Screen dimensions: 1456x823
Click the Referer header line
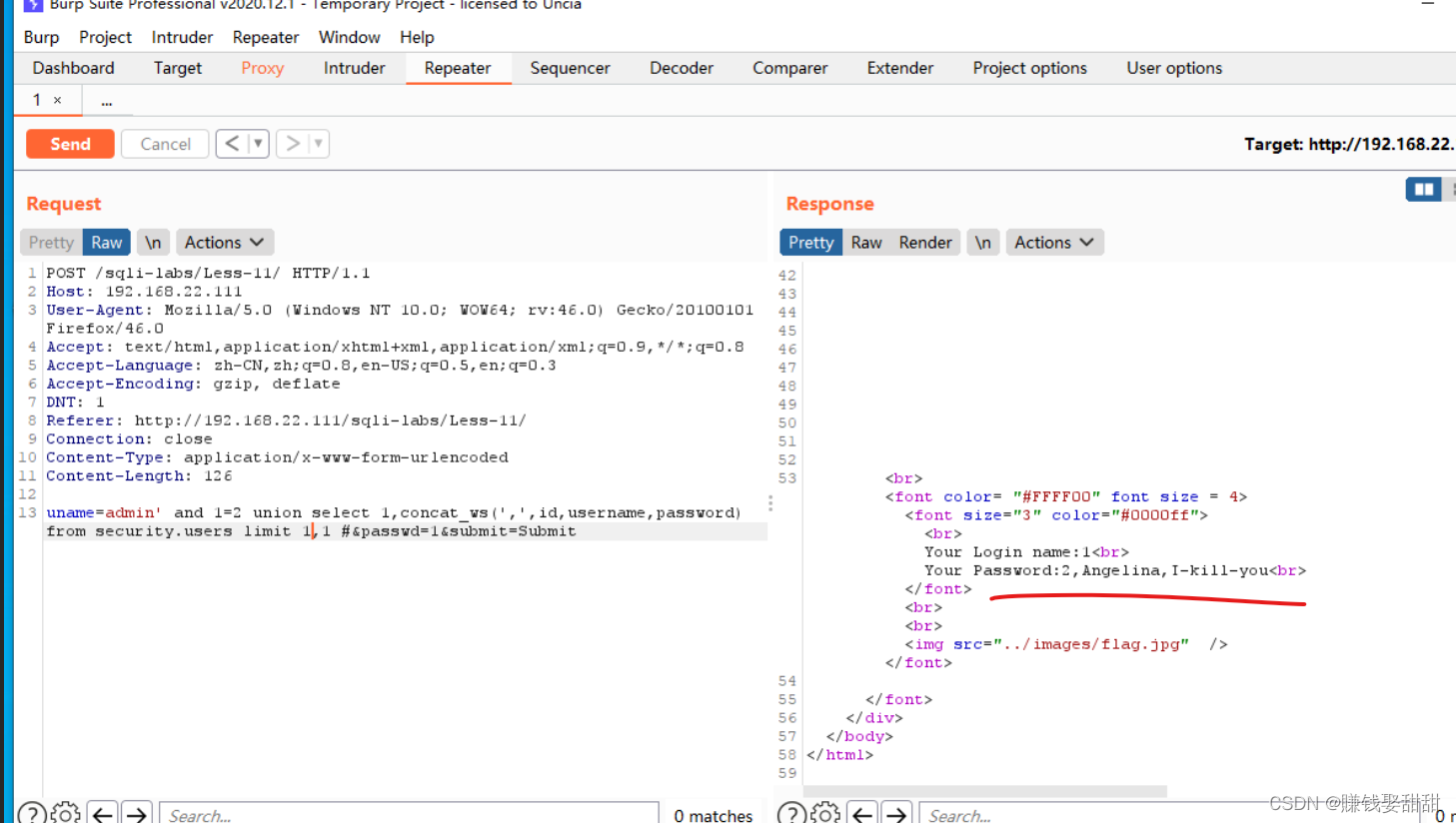tap(286, 420)
